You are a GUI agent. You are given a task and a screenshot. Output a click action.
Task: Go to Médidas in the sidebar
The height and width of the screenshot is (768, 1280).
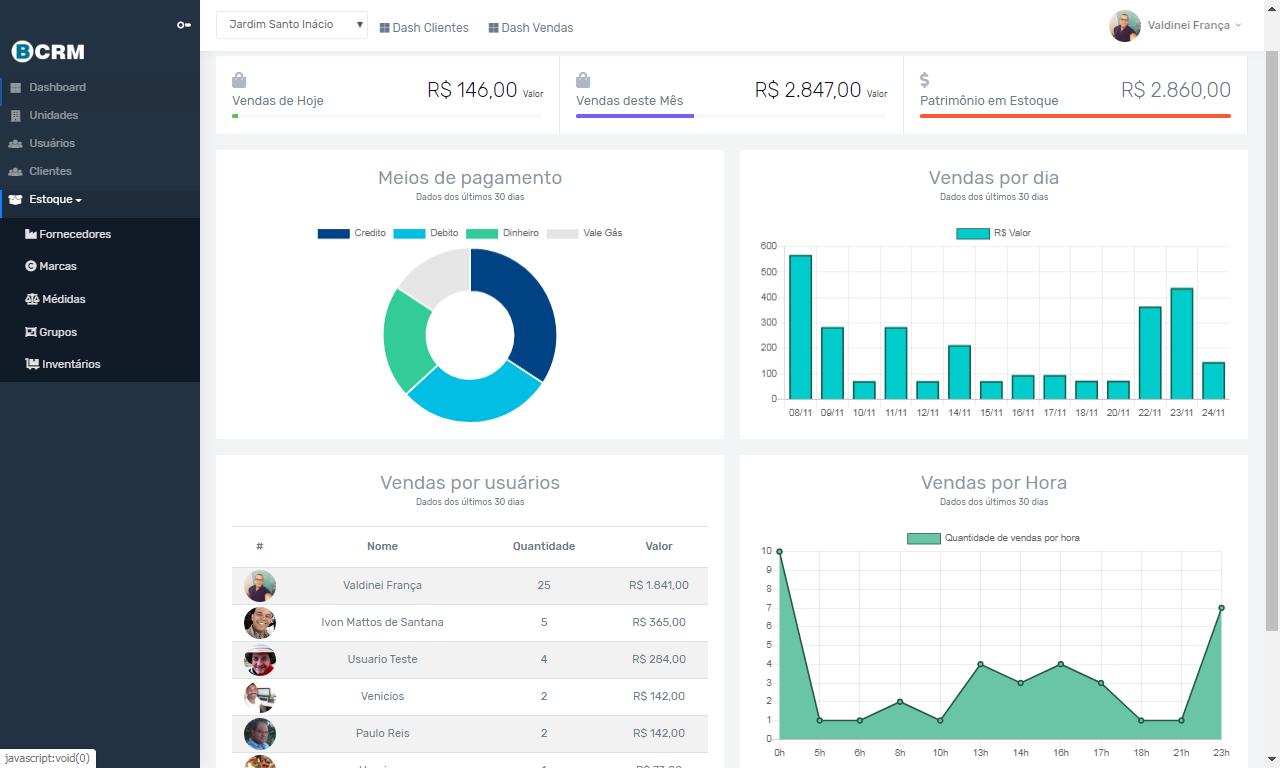(55, 299)
